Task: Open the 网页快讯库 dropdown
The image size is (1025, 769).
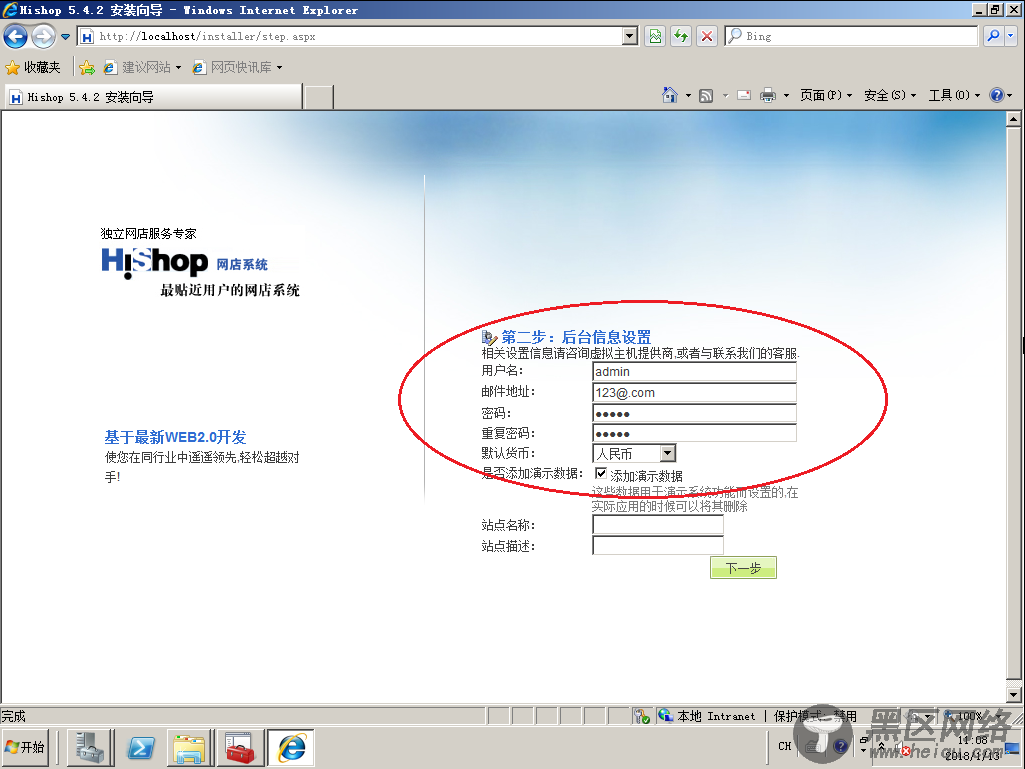Action: [x=237, y=67]
